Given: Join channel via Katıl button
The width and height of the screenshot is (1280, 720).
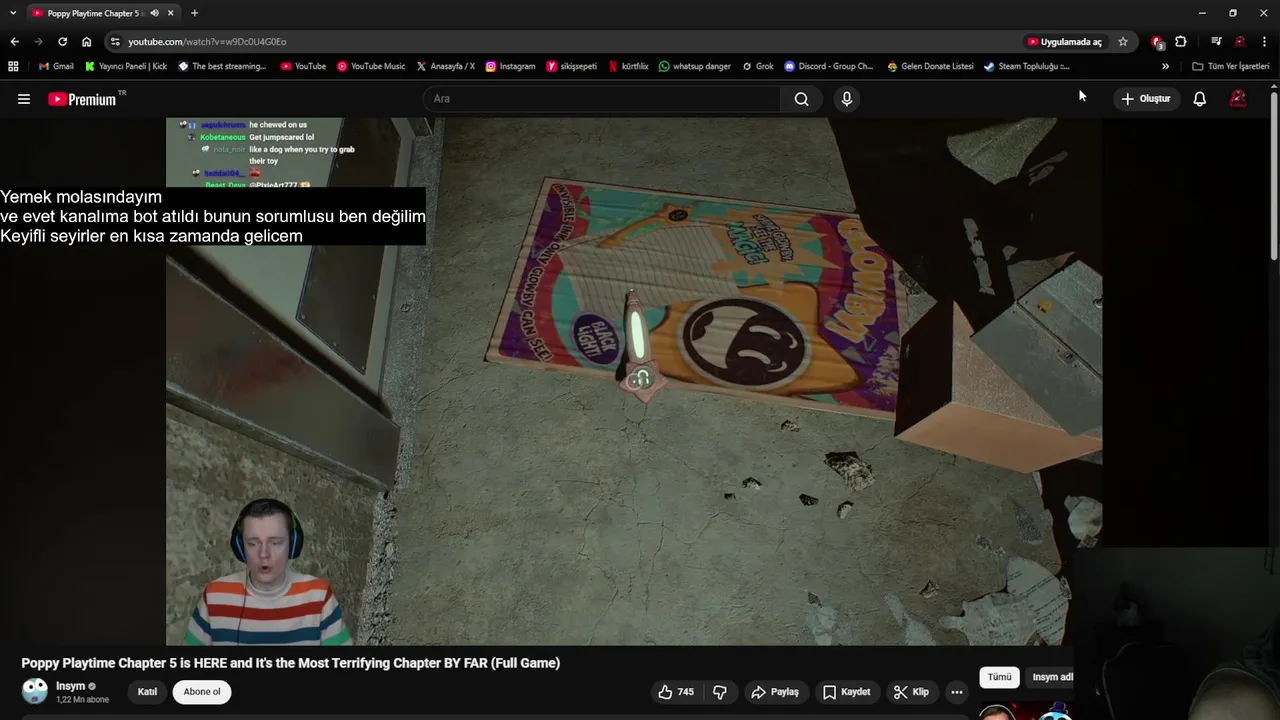Looking at the screenshot, I should 147,692.
